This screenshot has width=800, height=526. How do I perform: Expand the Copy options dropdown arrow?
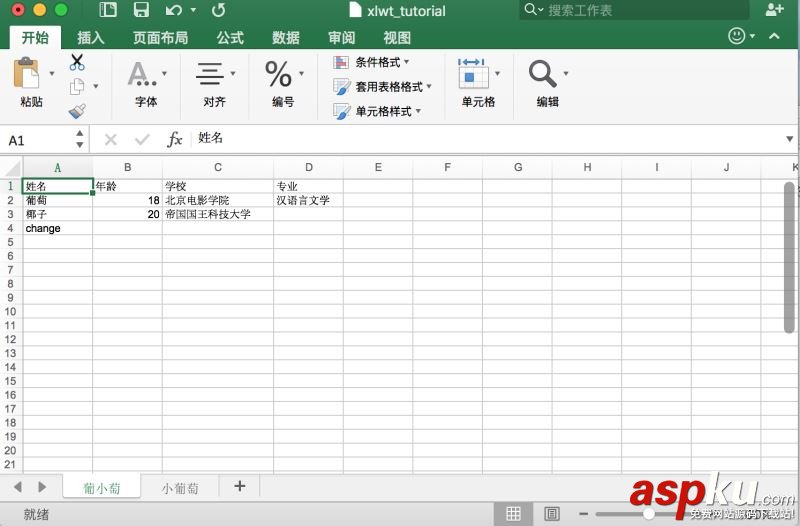(x=95, y=86)
